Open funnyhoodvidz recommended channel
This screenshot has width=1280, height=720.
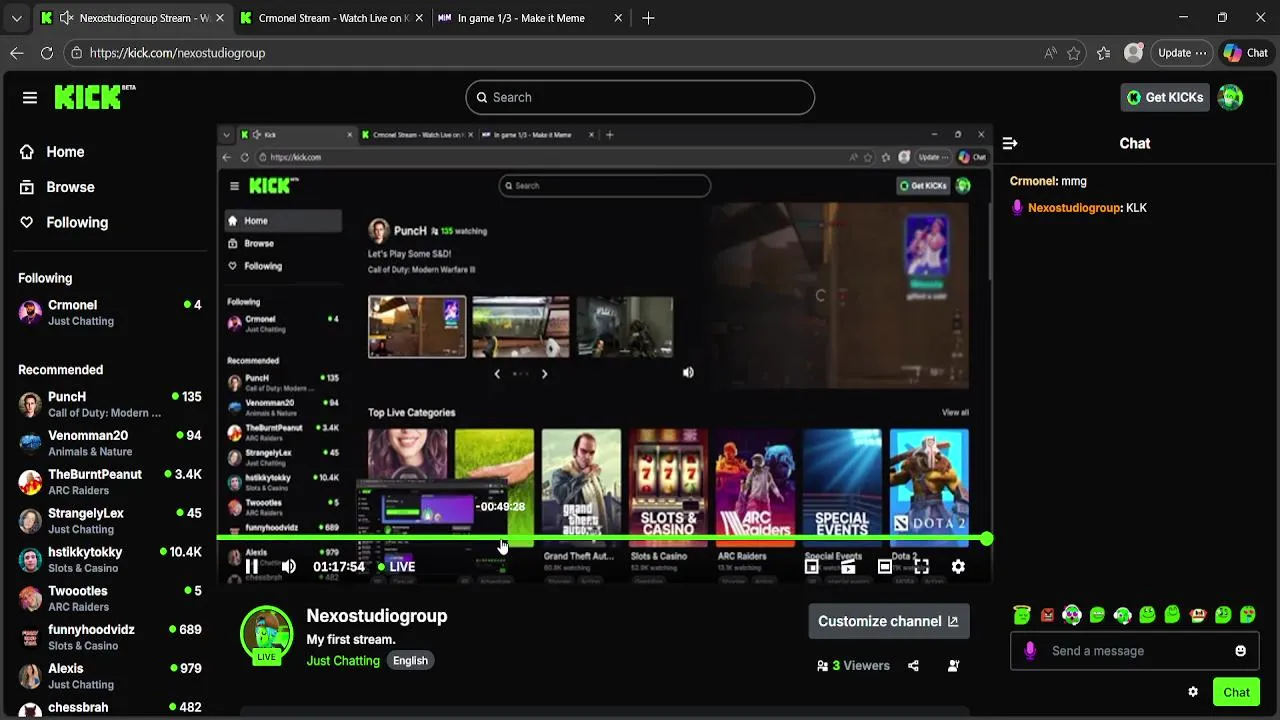(110, 637)
